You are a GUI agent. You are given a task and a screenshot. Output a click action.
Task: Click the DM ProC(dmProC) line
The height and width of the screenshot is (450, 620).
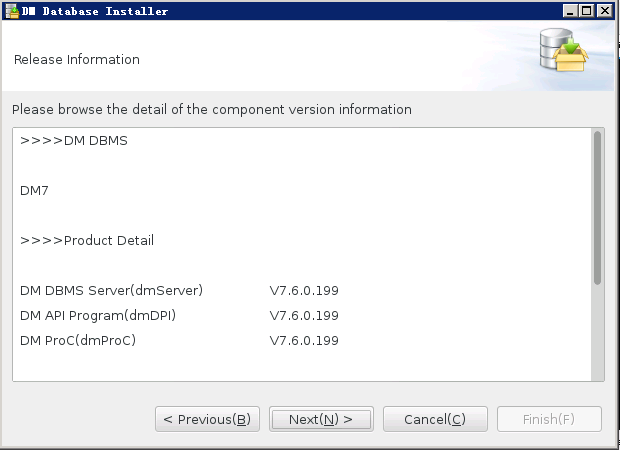179,340
